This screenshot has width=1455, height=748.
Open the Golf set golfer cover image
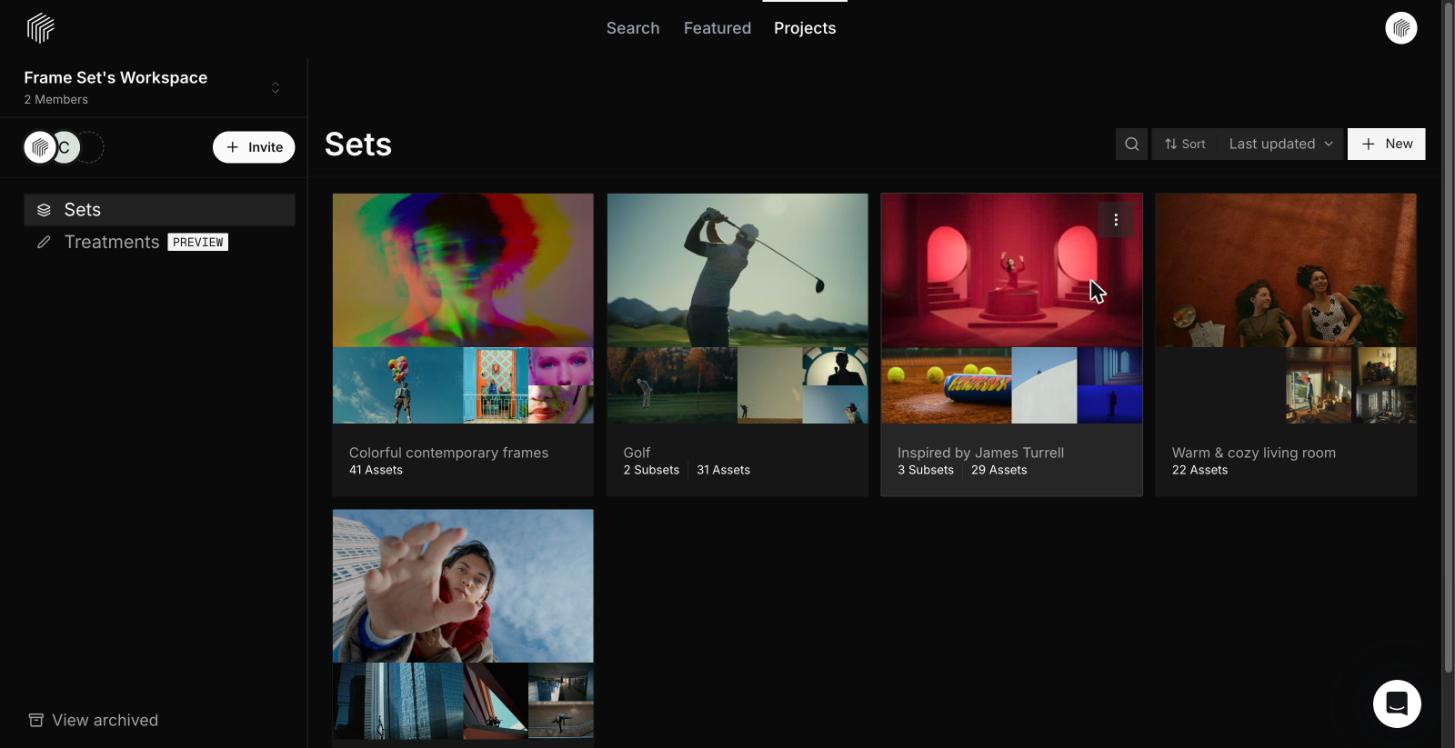point(737,270)
